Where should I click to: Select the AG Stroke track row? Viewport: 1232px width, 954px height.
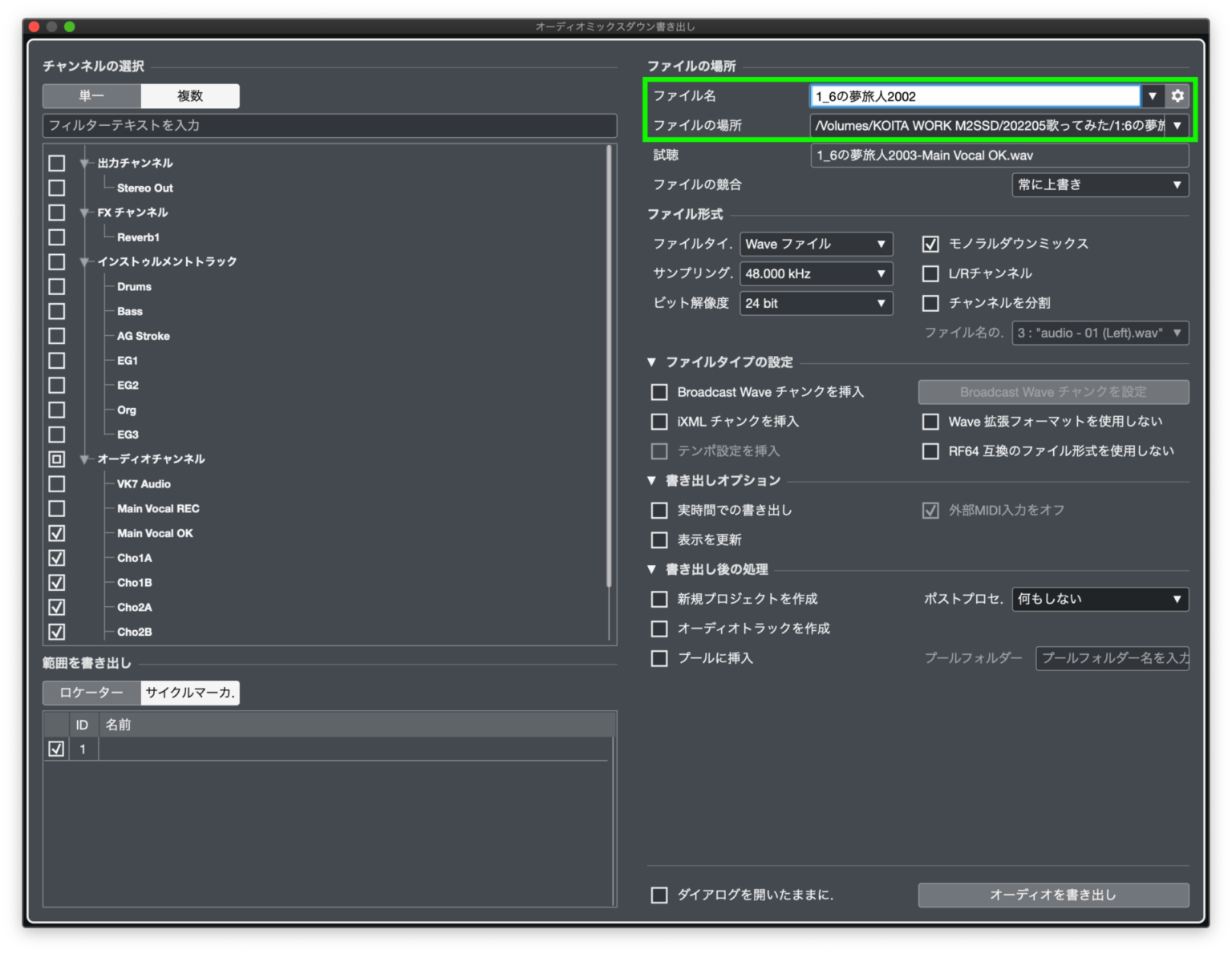coord(144,336)
